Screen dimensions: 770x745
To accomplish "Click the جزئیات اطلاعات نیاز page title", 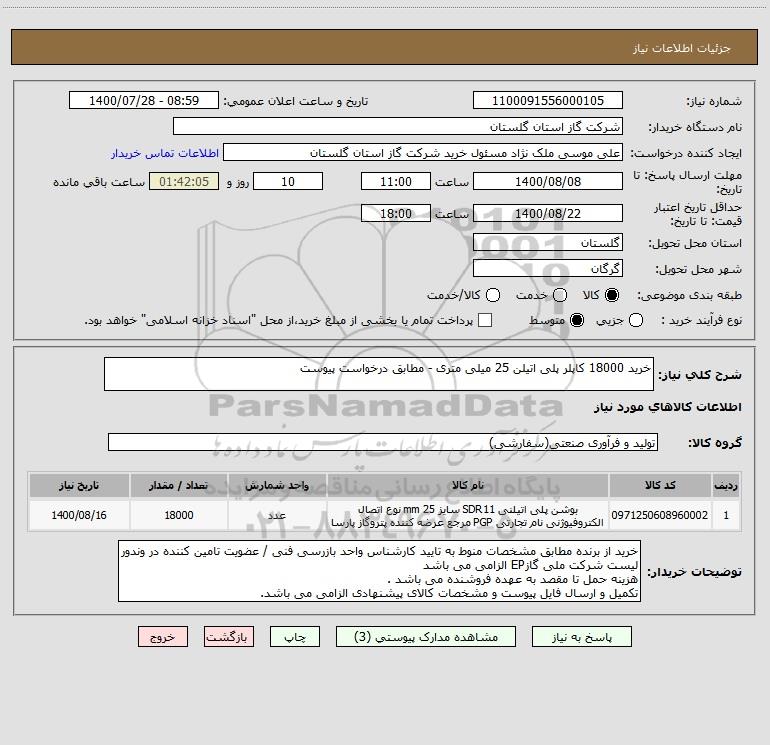I will click(682, 48).
